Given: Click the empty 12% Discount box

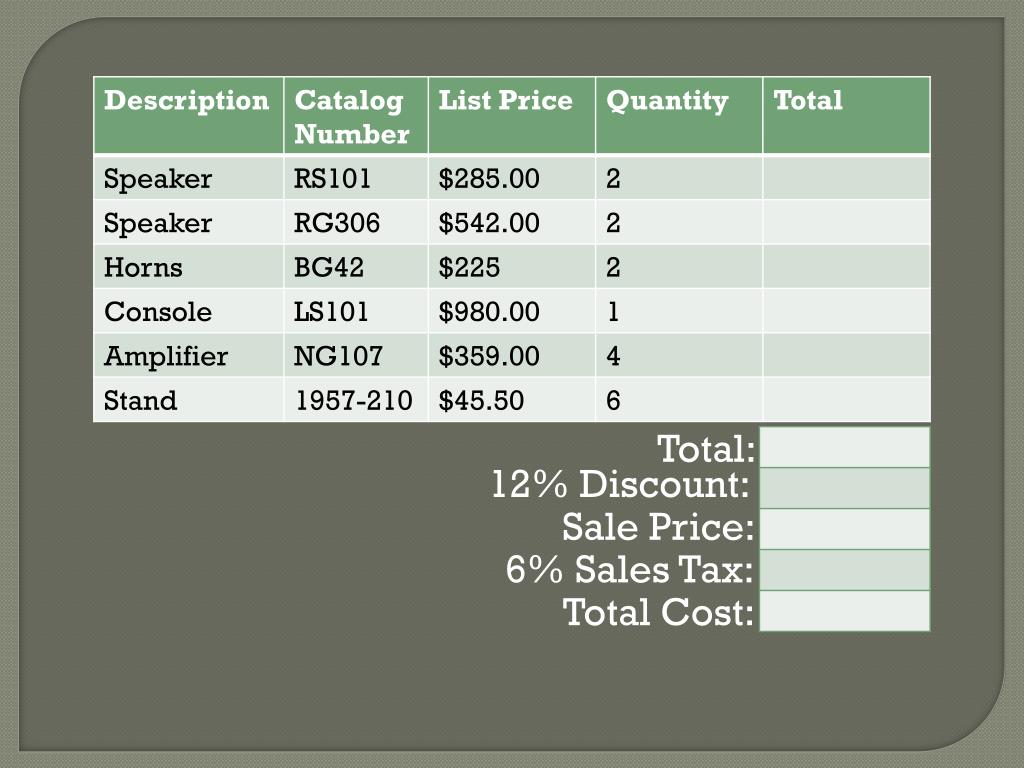Looking at the screenshot, I should [845, 488].
